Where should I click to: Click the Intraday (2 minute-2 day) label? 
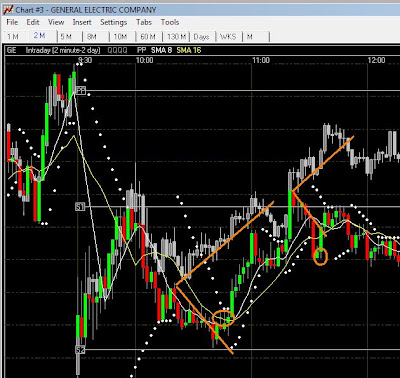(x=63, y=50)
